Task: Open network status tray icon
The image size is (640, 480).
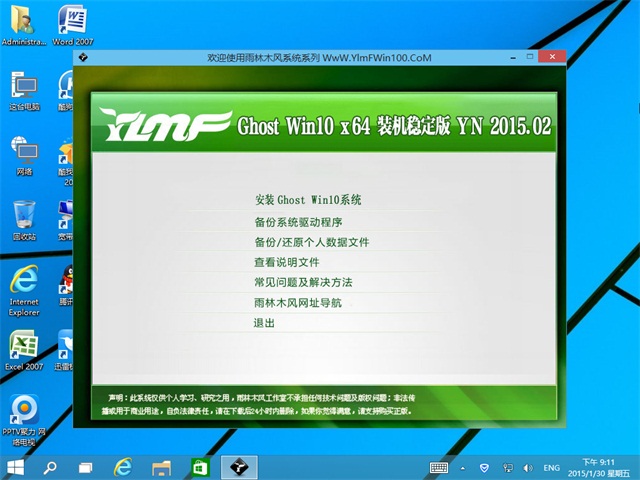Action: click(508, 468)
